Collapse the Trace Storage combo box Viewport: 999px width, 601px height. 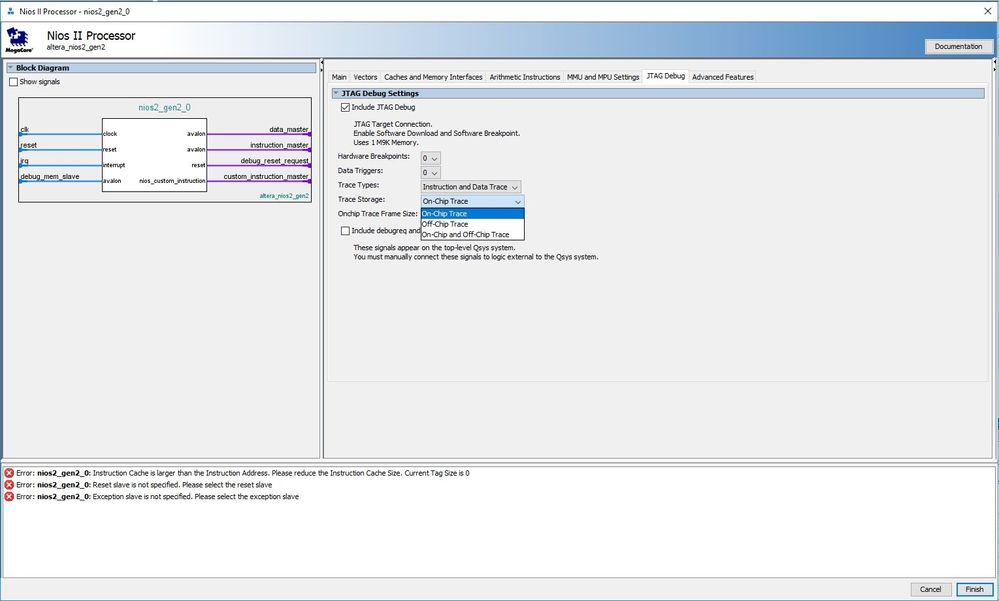coord(472,201)
